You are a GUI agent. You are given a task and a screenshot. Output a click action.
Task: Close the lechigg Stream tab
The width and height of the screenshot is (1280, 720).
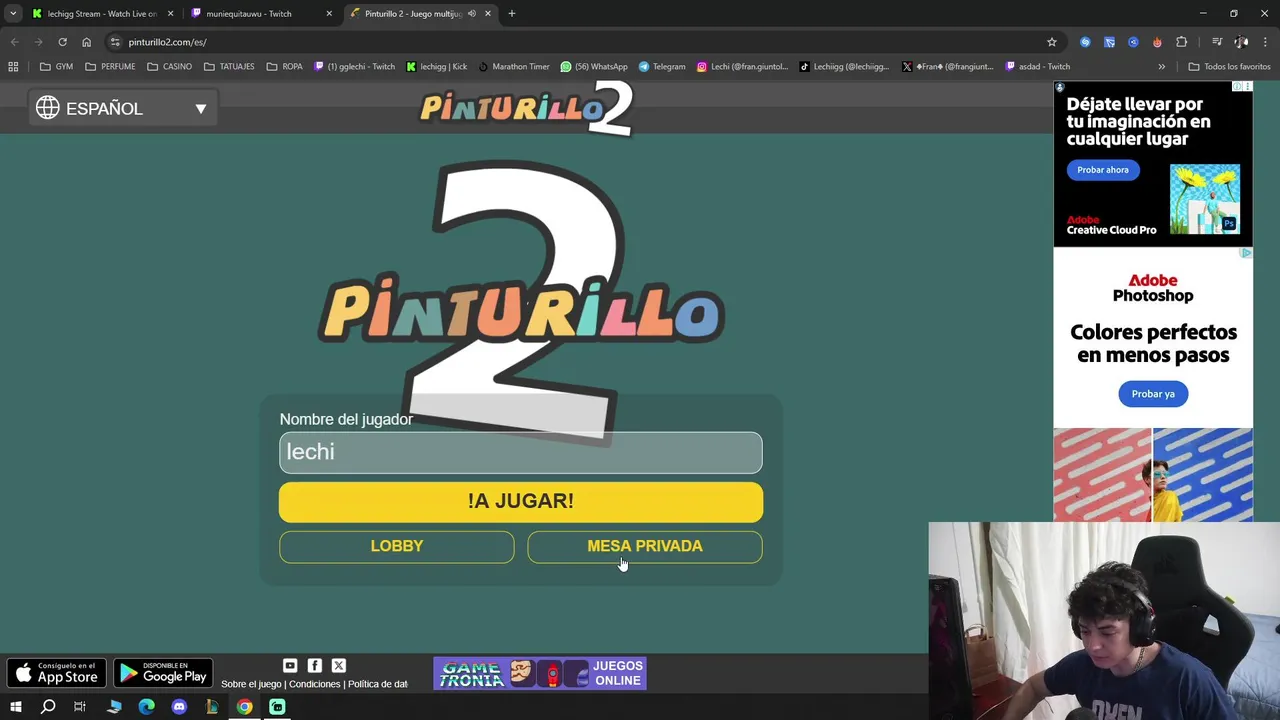[x=170, y=13]
